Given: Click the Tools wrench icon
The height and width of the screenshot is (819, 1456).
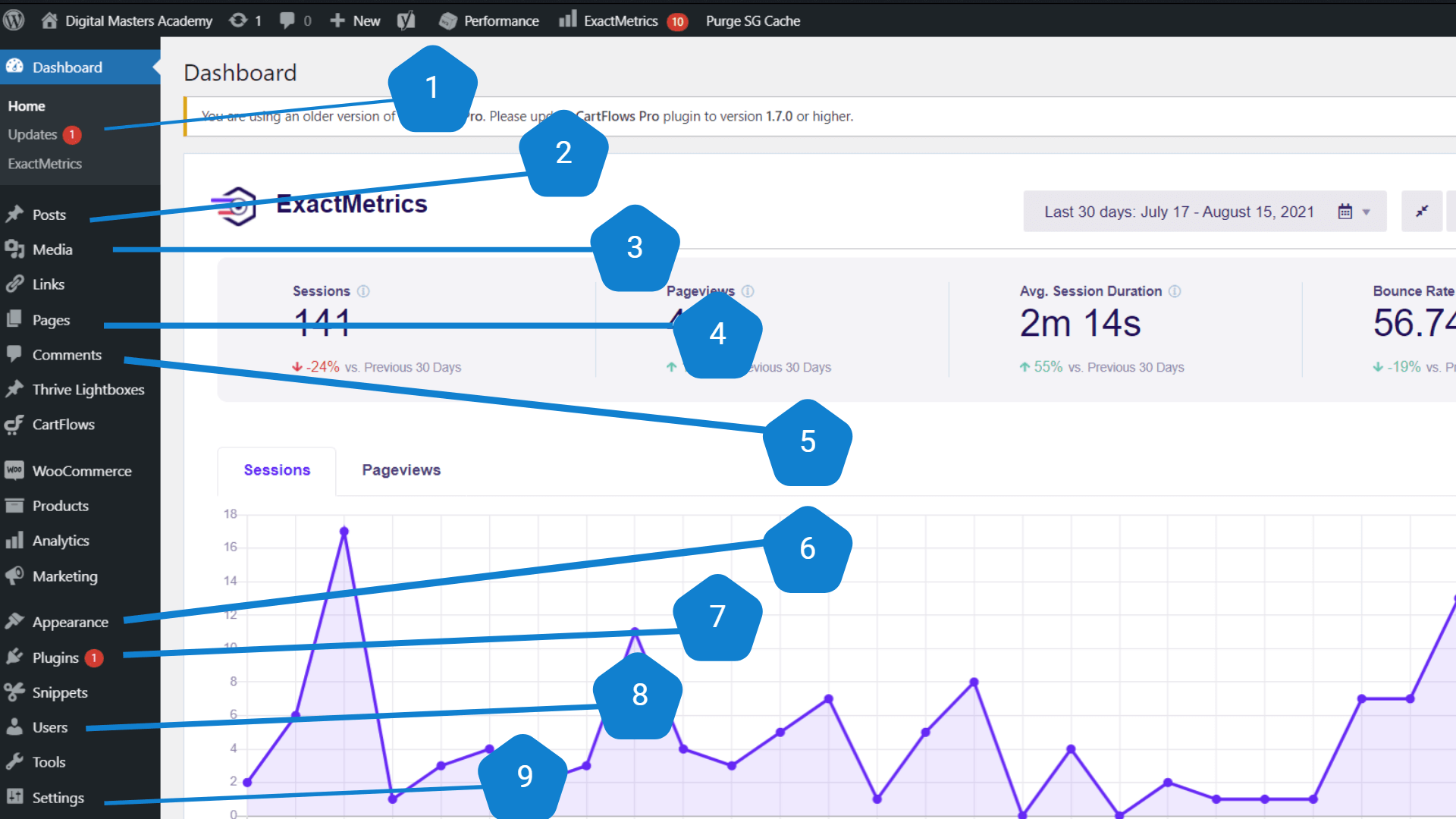Looking at the screenshot, I should 14,761.
